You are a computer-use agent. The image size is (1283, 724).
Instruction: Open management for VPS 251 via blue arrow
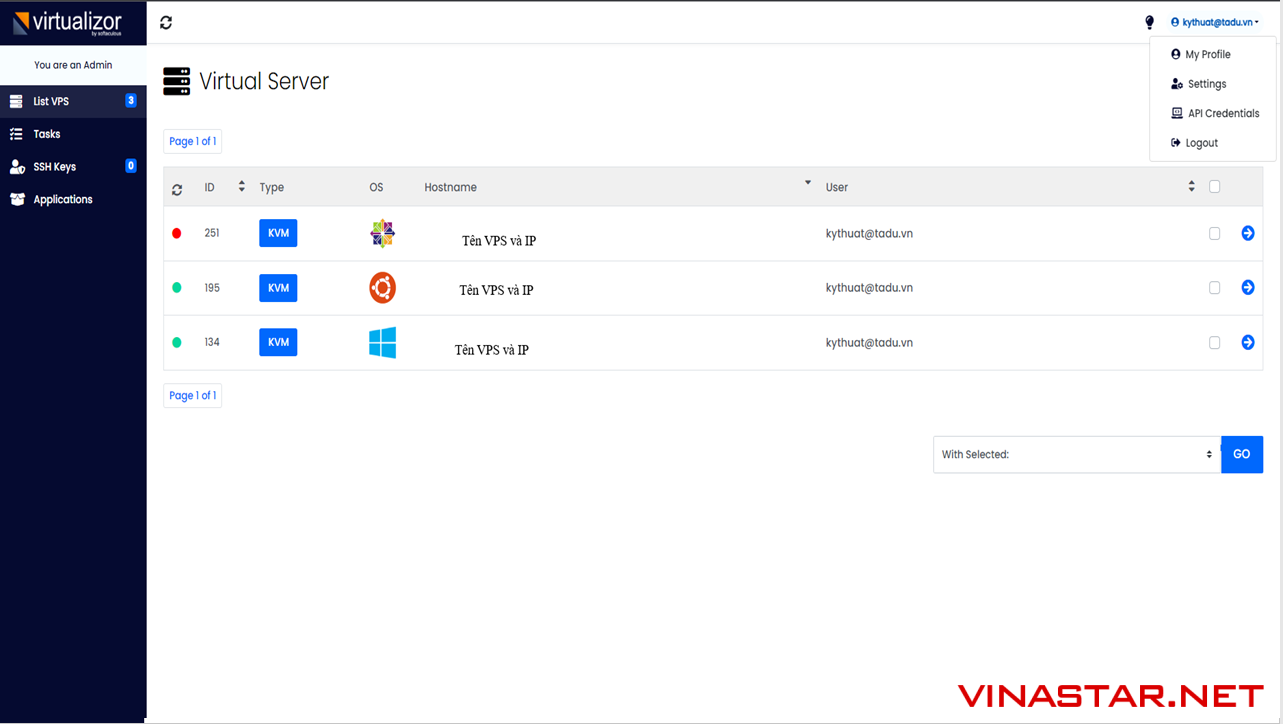(1247, 232)
